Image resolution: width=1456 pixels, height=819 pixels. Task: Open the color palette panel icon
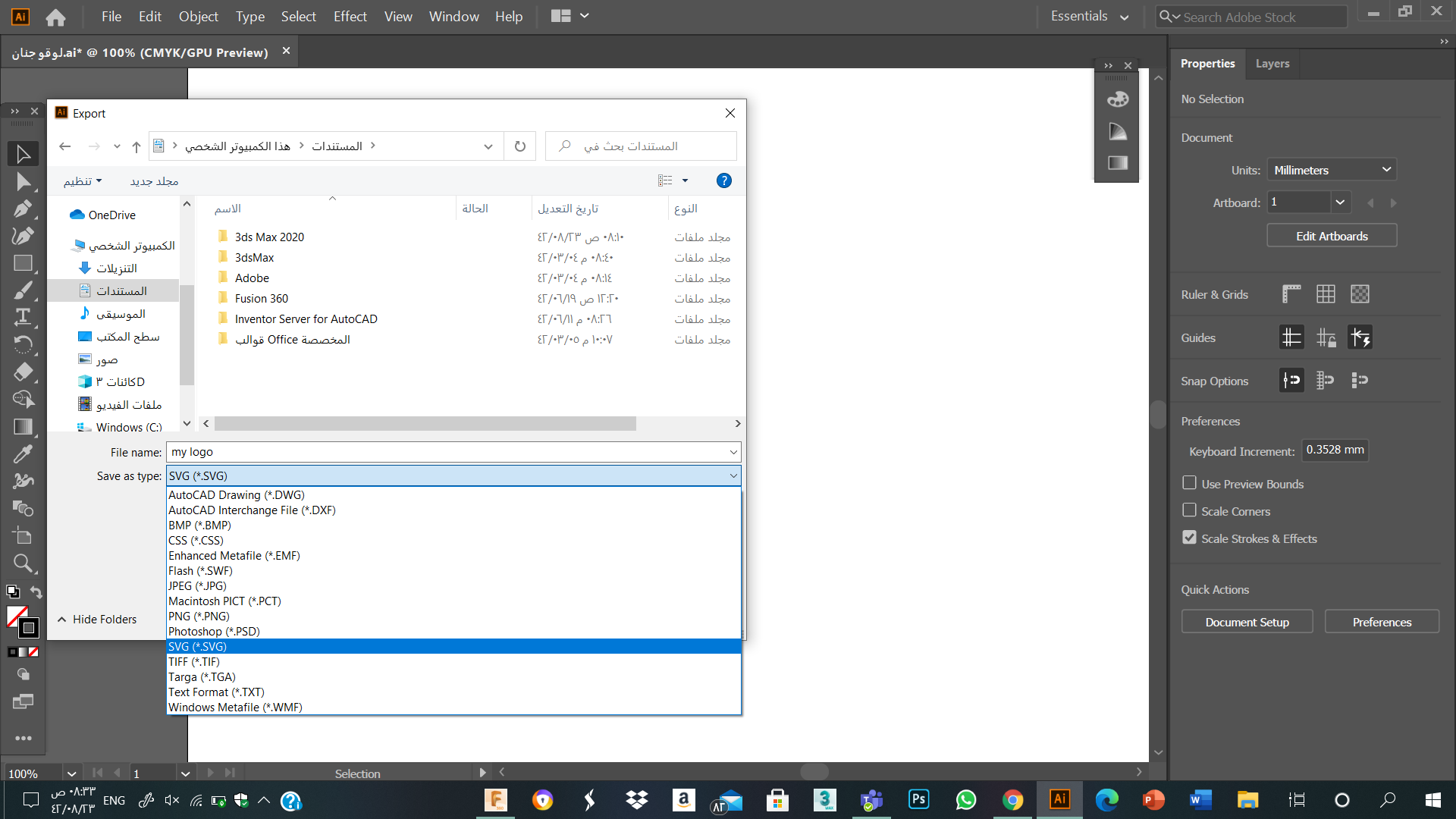[1118, 99]
